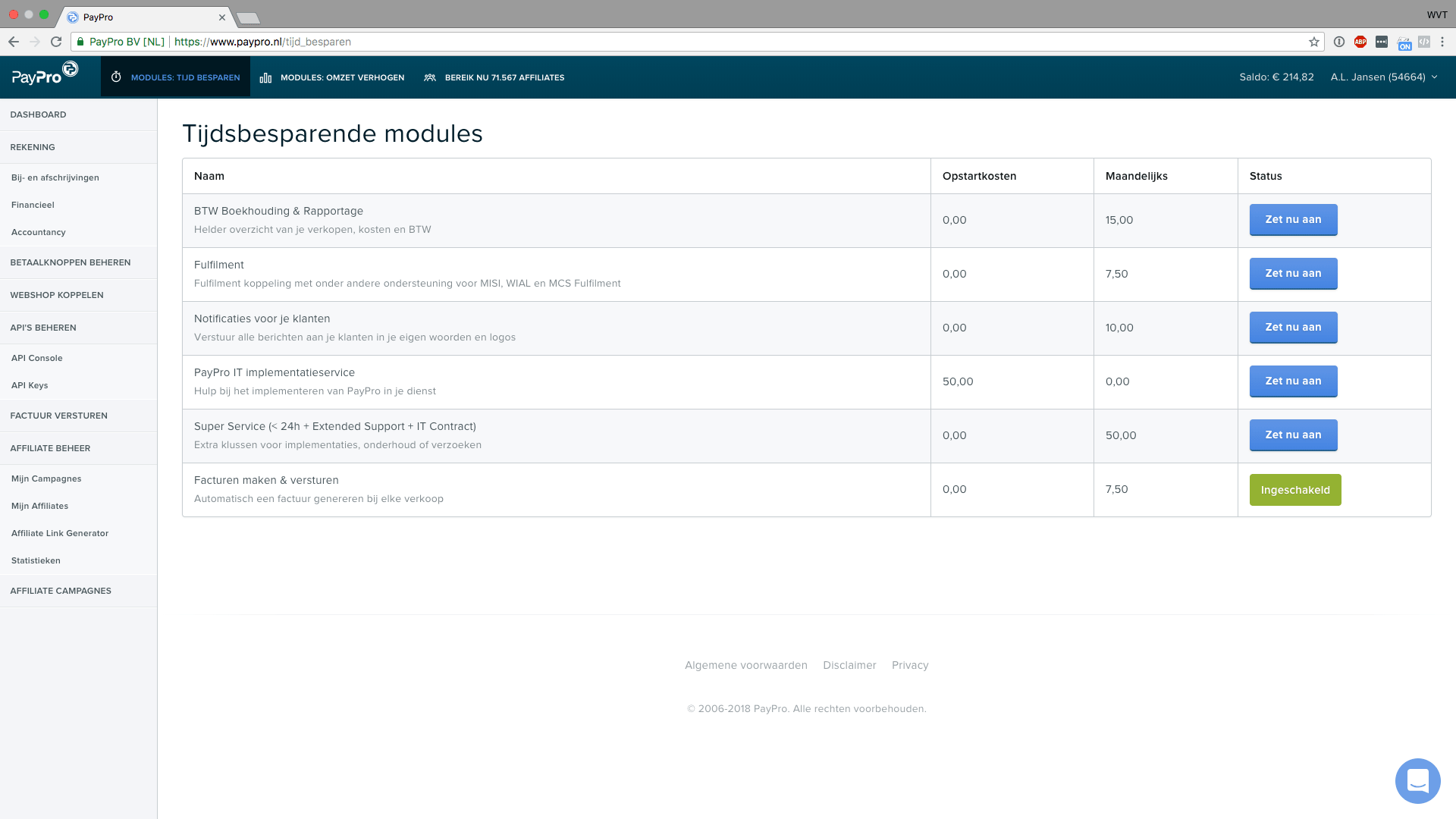Click the Adblock Plus extension icon

pos(1360,42)
